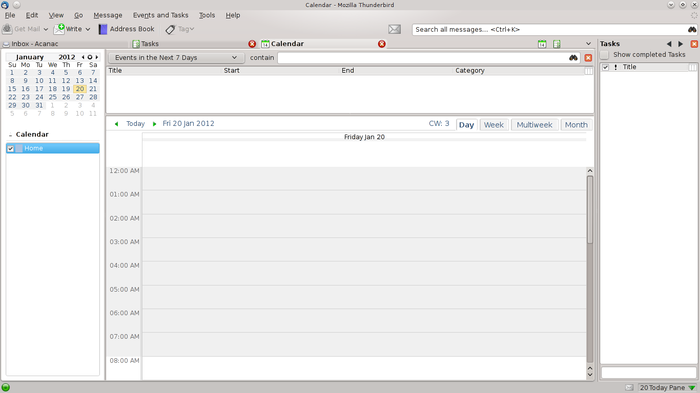The image size is (700, 393).
Task: Toggle the Home calendar checkbox
Action: point(10,148)
